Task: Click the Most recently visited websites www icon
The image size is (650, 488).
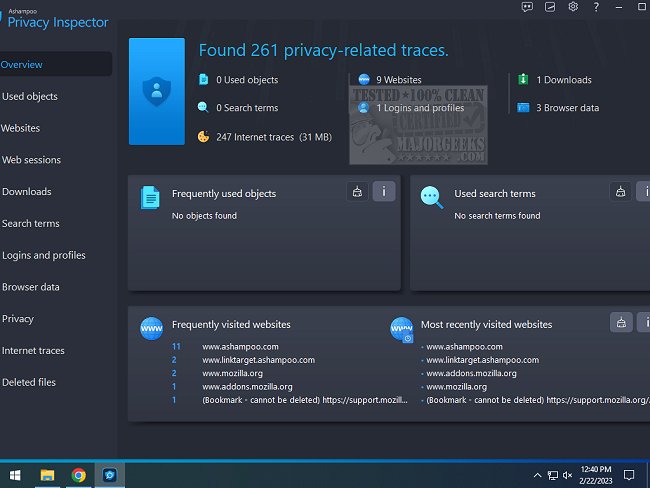Action: coord(402,330)
